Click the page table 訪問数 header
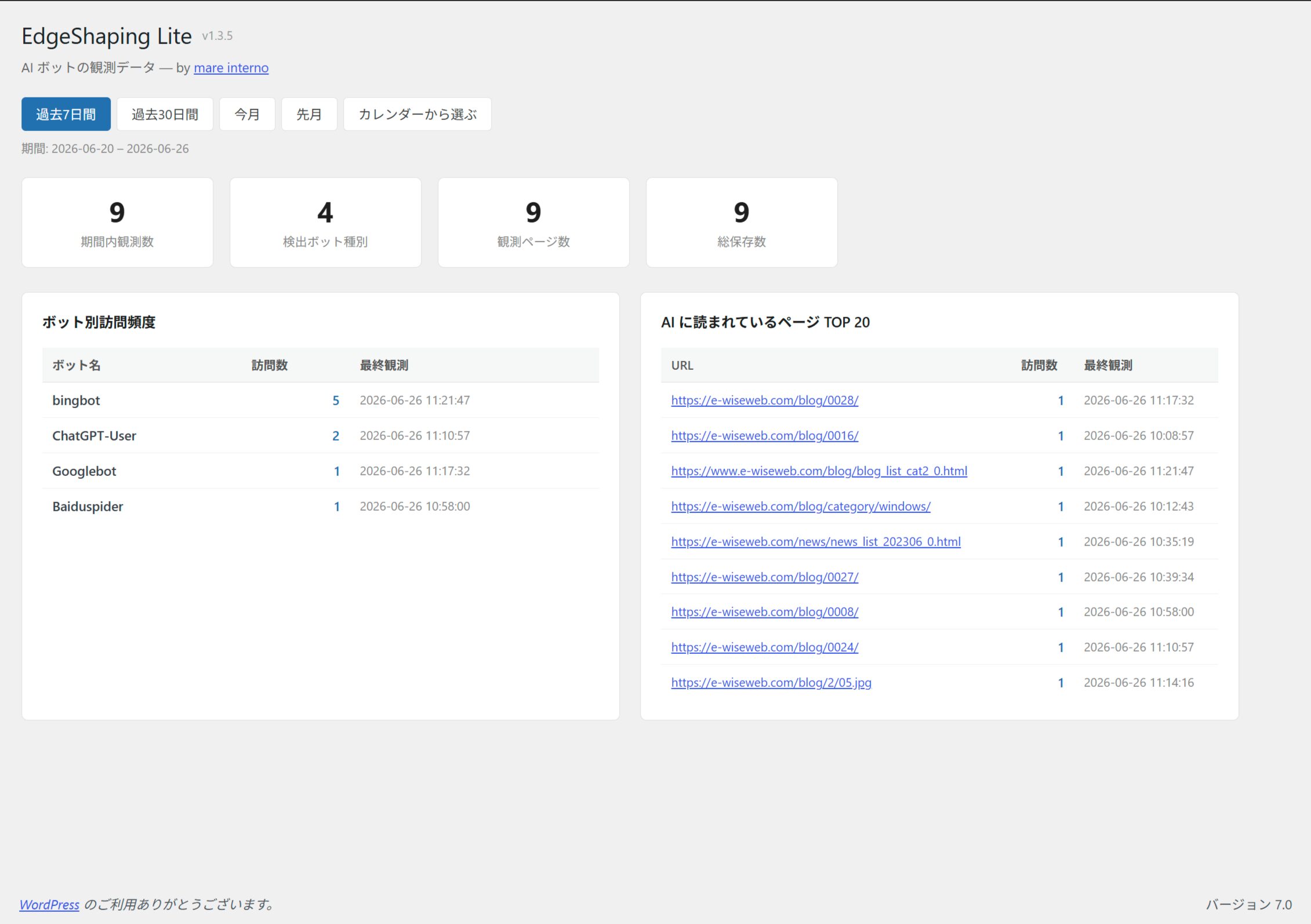 tap(1039, 365)
